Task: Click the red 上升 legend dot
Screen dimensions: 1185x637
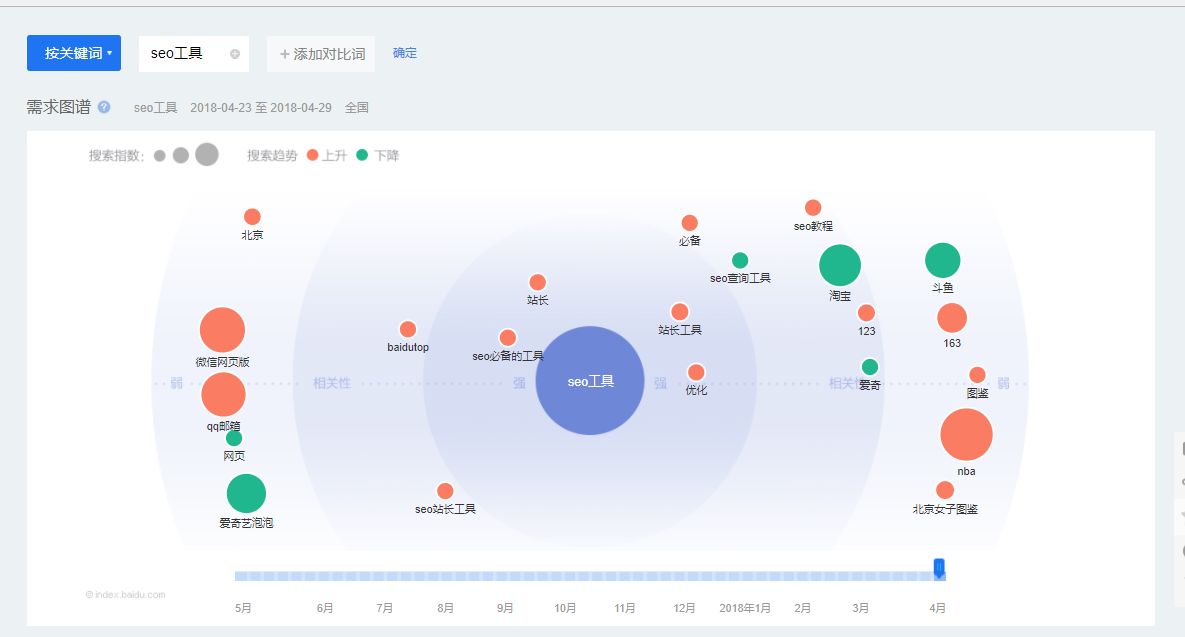Action: 313,155
